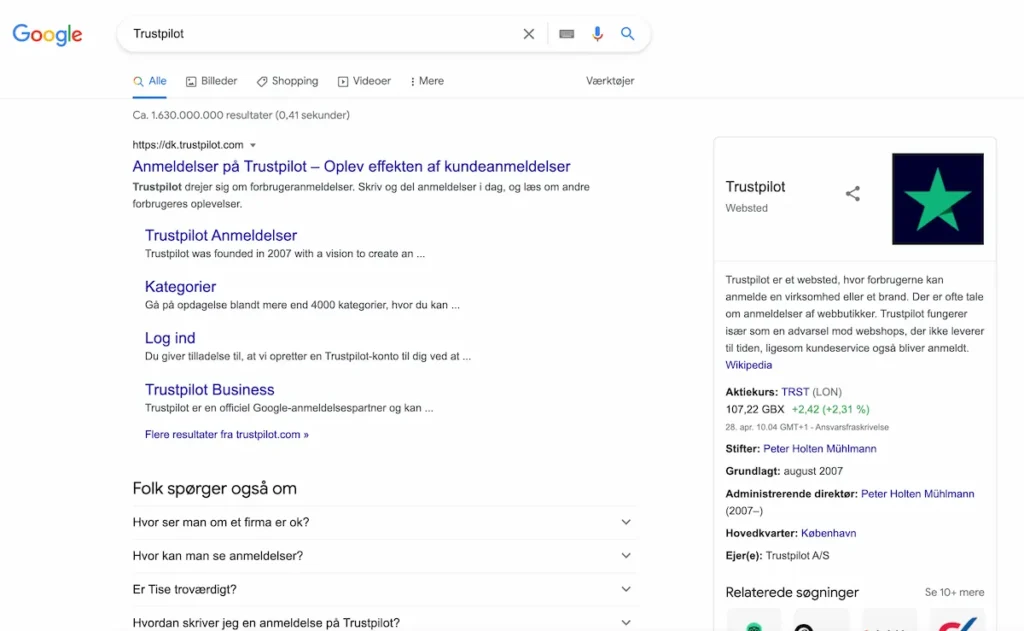The width and height of the screenshot is (1024, 631).
Task: Click the Trustpilot title in knowledge panel
Action: (755, 187)
